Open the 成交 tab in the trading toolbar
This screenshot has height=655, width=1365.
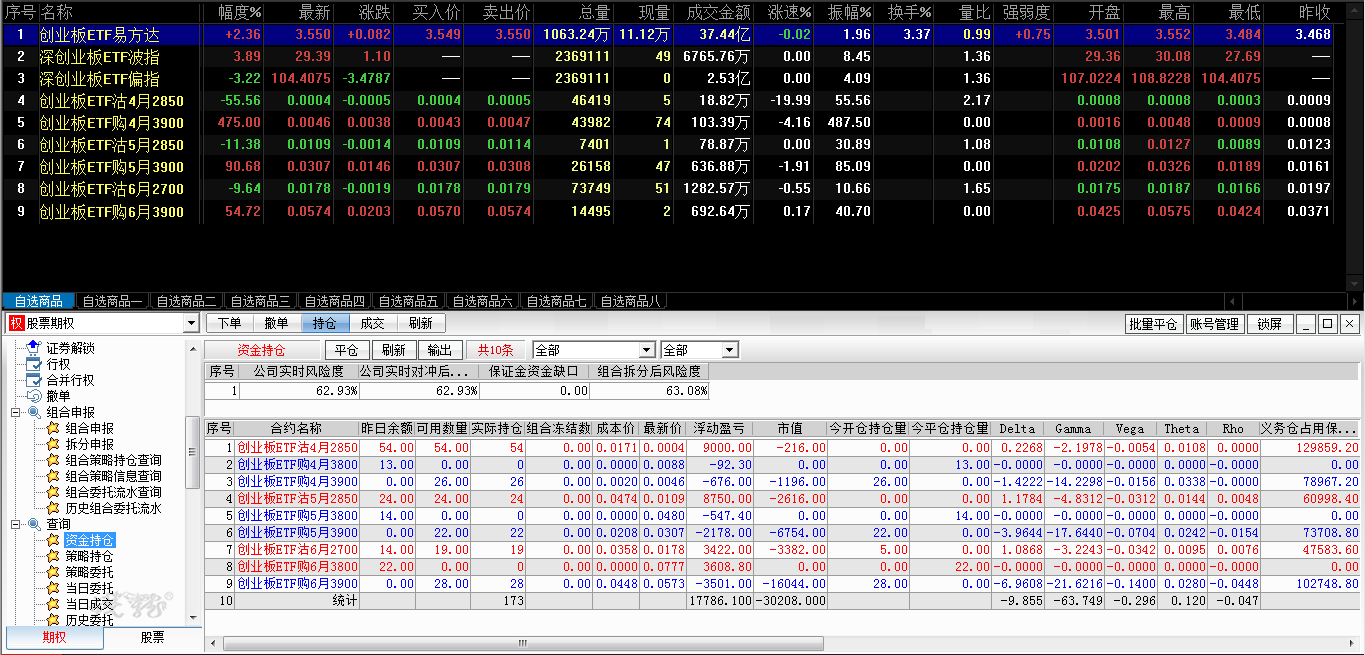coord(372,323)
